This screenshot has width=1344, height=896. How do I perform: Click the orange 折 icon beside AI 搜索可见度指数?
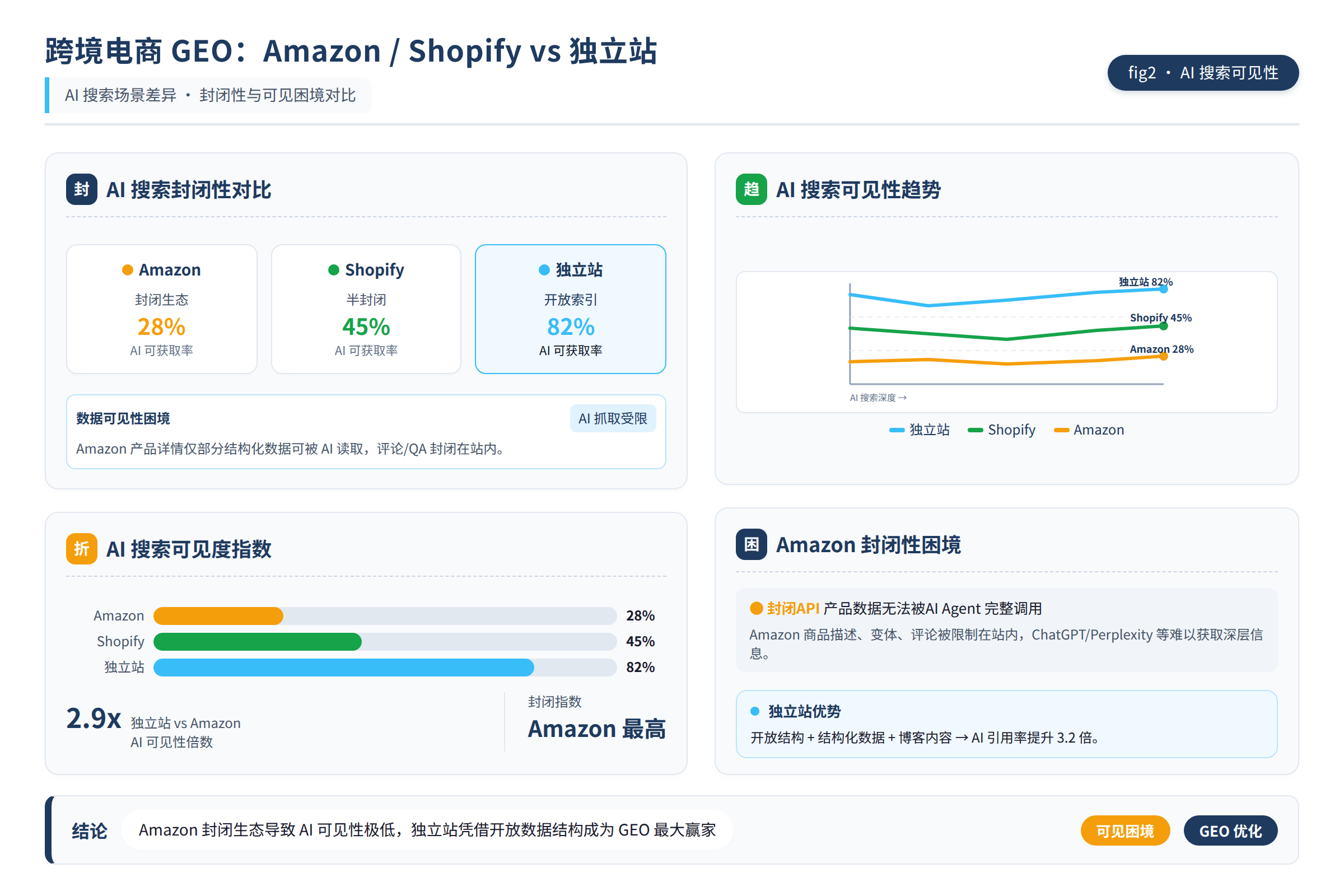pos(81,549)
